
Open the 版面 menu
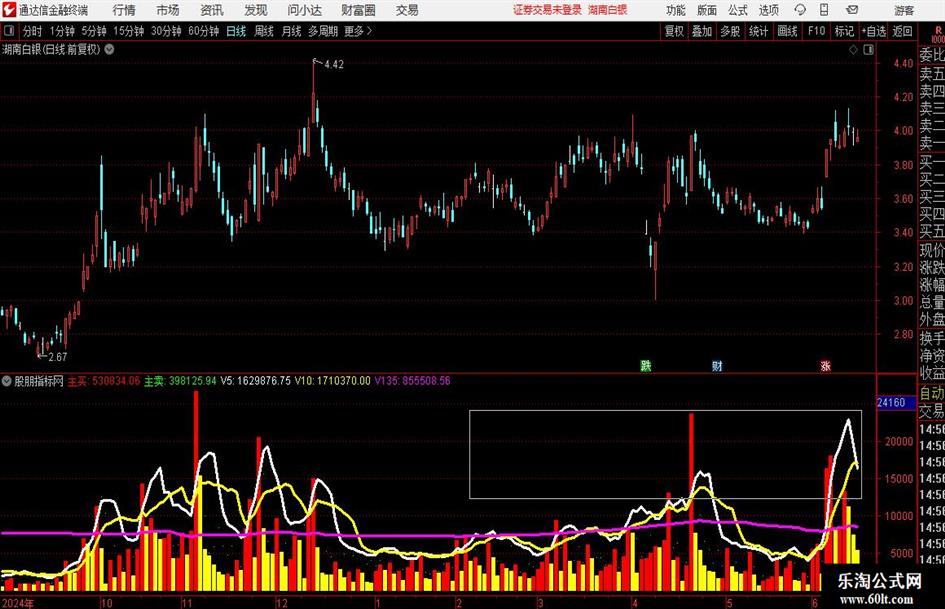click(707, 10)
